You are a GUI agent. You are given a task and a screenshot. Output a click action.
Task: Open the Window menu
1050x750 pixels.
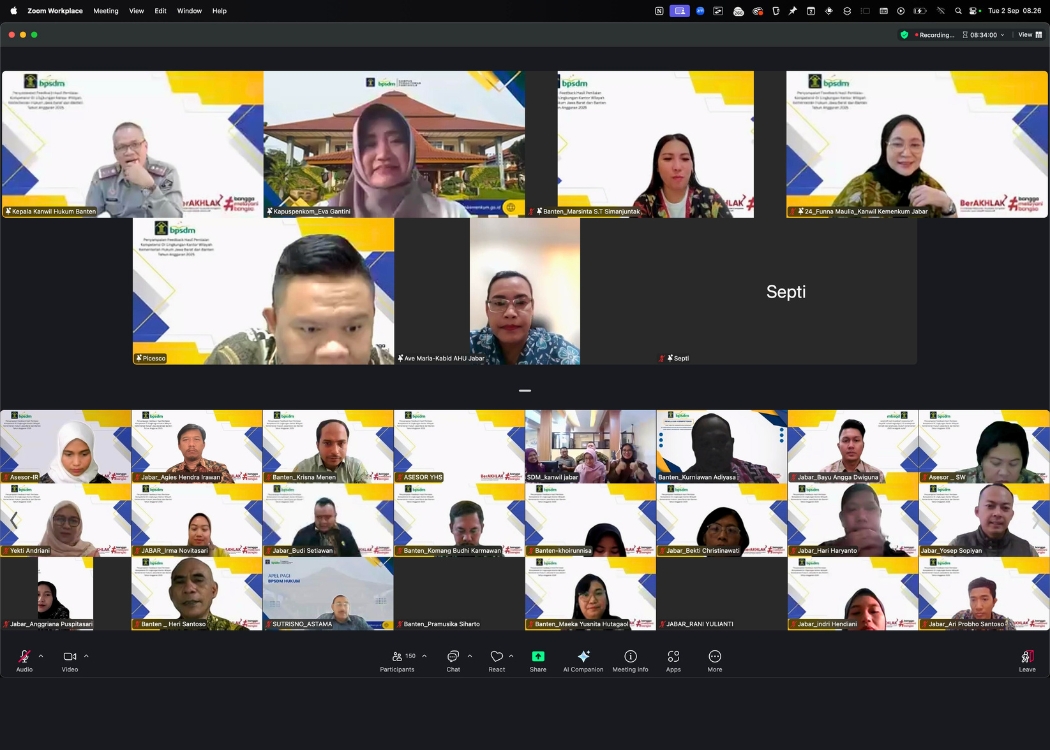point(190,11)
